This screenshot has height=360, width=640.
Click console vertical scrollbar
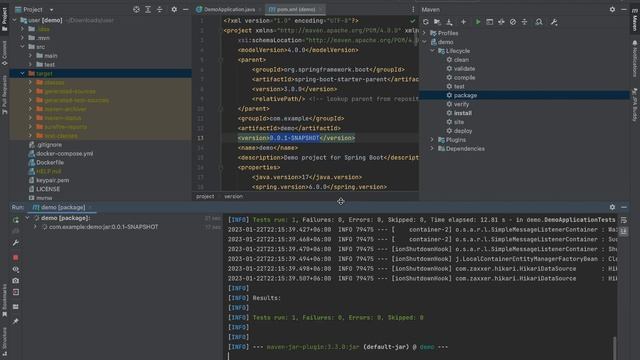(x=614, y=348)
